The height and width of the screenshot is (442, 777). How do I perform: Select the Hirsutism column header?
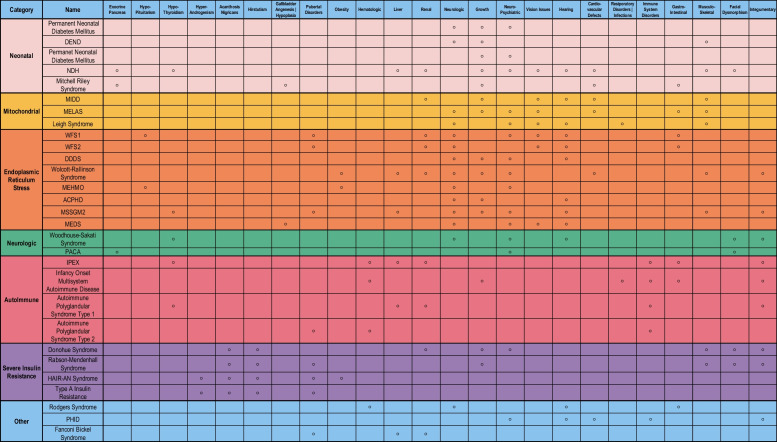coord(258,9)
